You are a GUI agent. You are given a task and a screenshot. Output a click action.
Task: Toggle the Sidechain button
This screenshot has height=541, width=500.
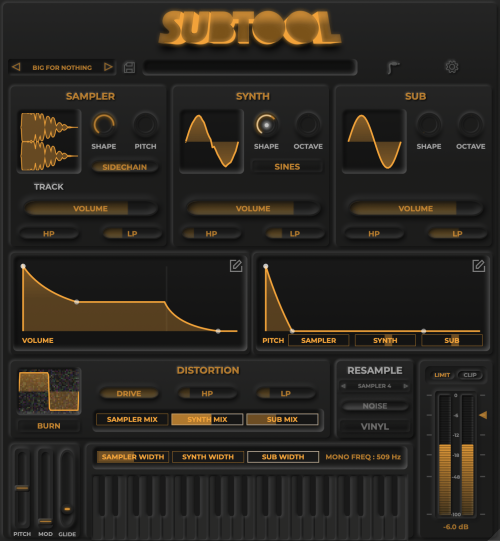[125, 167]
